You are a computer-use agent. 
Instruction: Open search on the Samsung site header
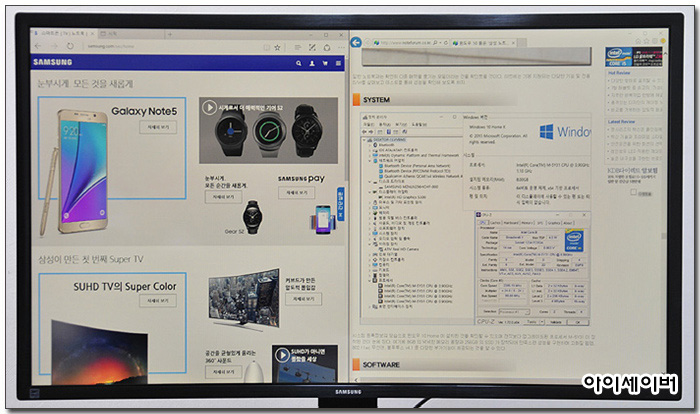pyautogui.click(x=299, y=63)
